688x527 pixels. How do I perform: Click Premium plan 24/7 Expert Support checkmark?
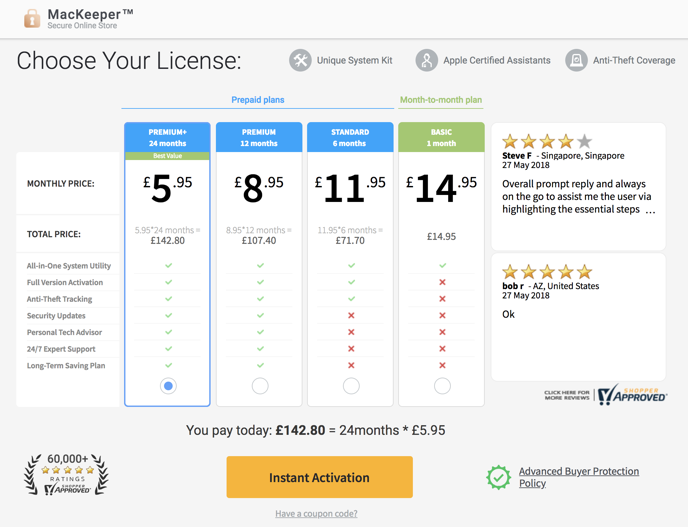click(260, 349)
